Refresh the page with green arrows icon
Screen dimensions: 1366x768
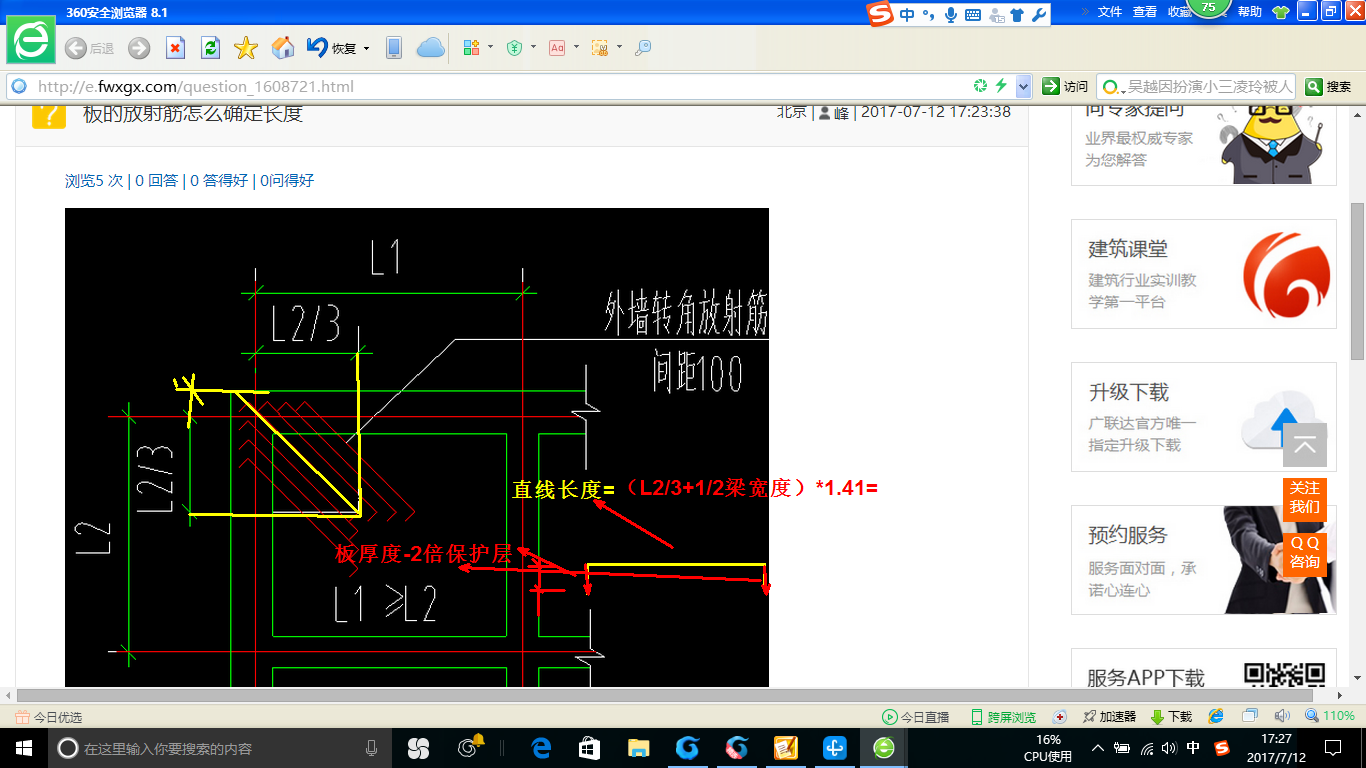(210, 48)
